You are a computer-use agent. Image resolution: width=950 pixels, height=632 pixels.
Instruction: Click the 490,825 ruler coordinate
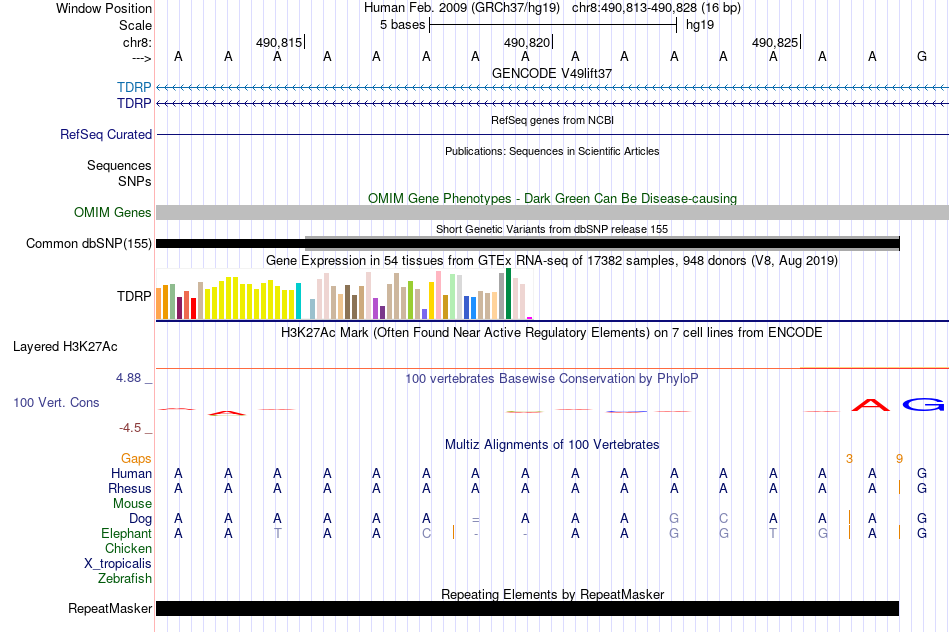pos(775,42)
